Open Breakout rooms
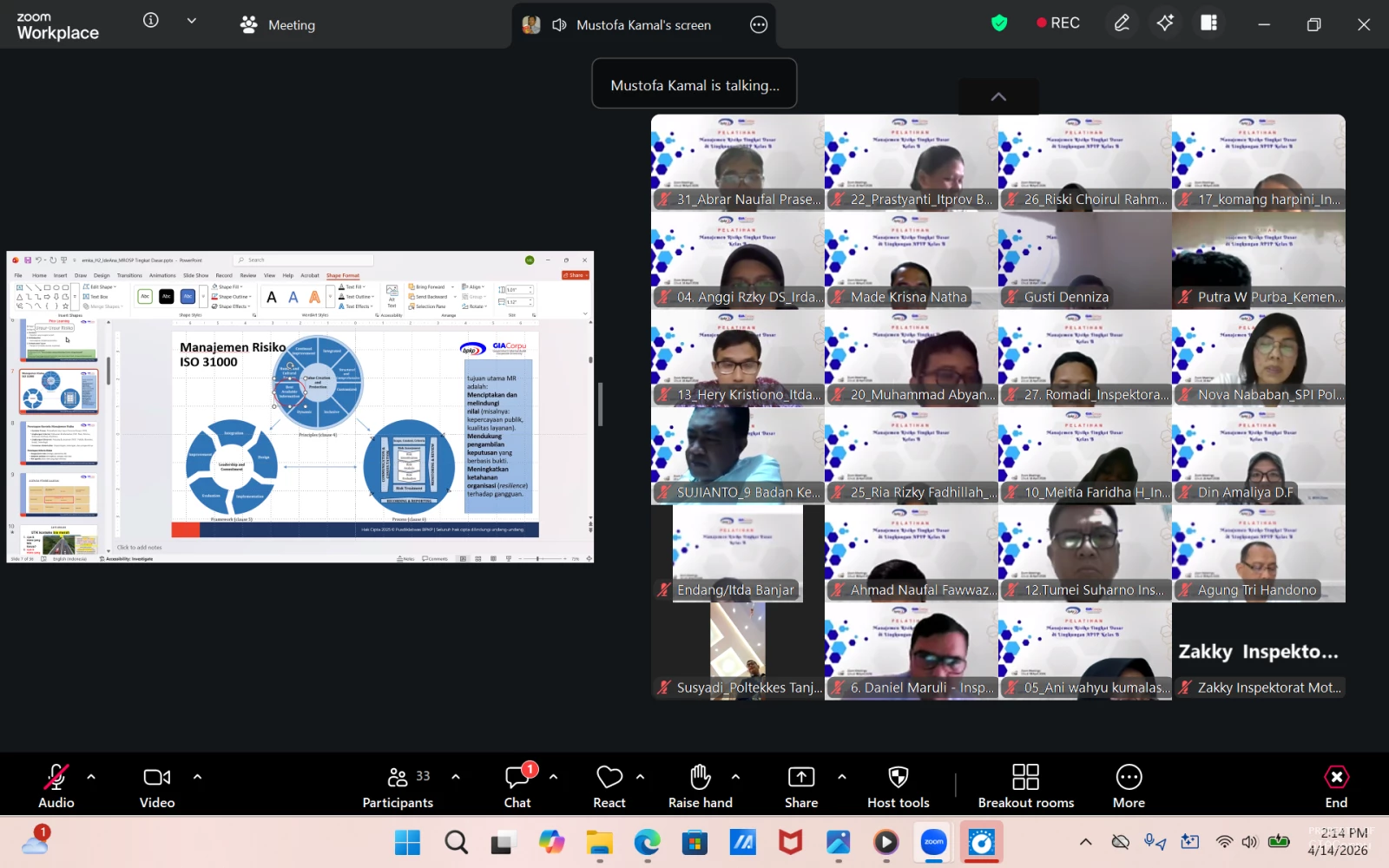The height and width of the screenshot is (868, 1389). point(1025,786)
